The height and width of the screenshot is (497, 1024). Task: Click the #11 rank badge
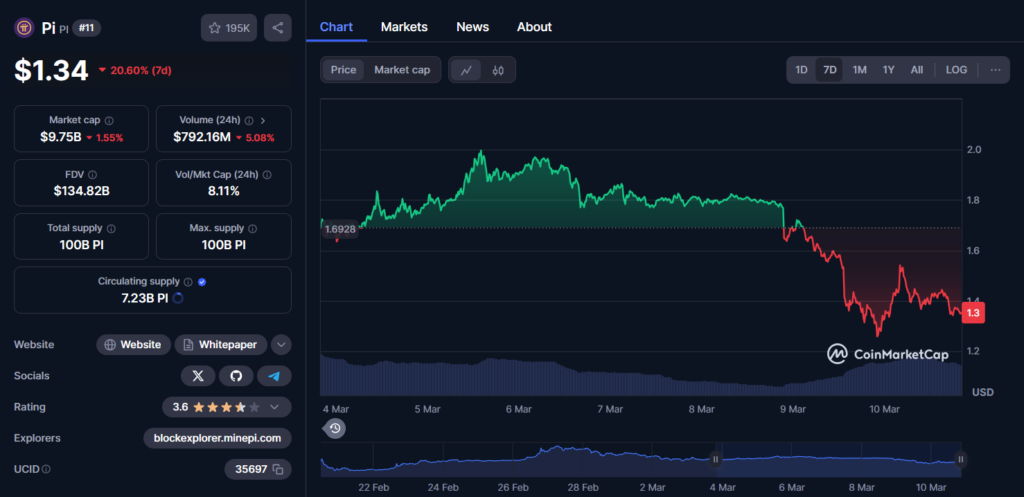[x=86, y=28]
